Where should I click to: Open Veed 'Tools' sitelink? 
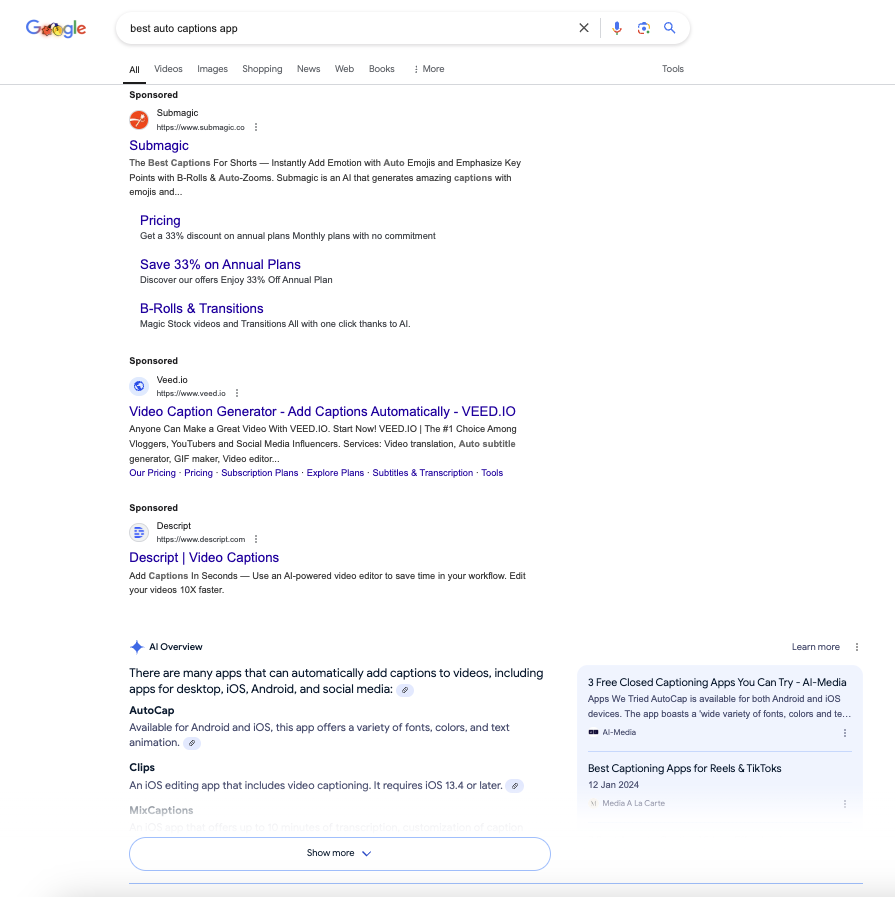[x=492, y=473]
